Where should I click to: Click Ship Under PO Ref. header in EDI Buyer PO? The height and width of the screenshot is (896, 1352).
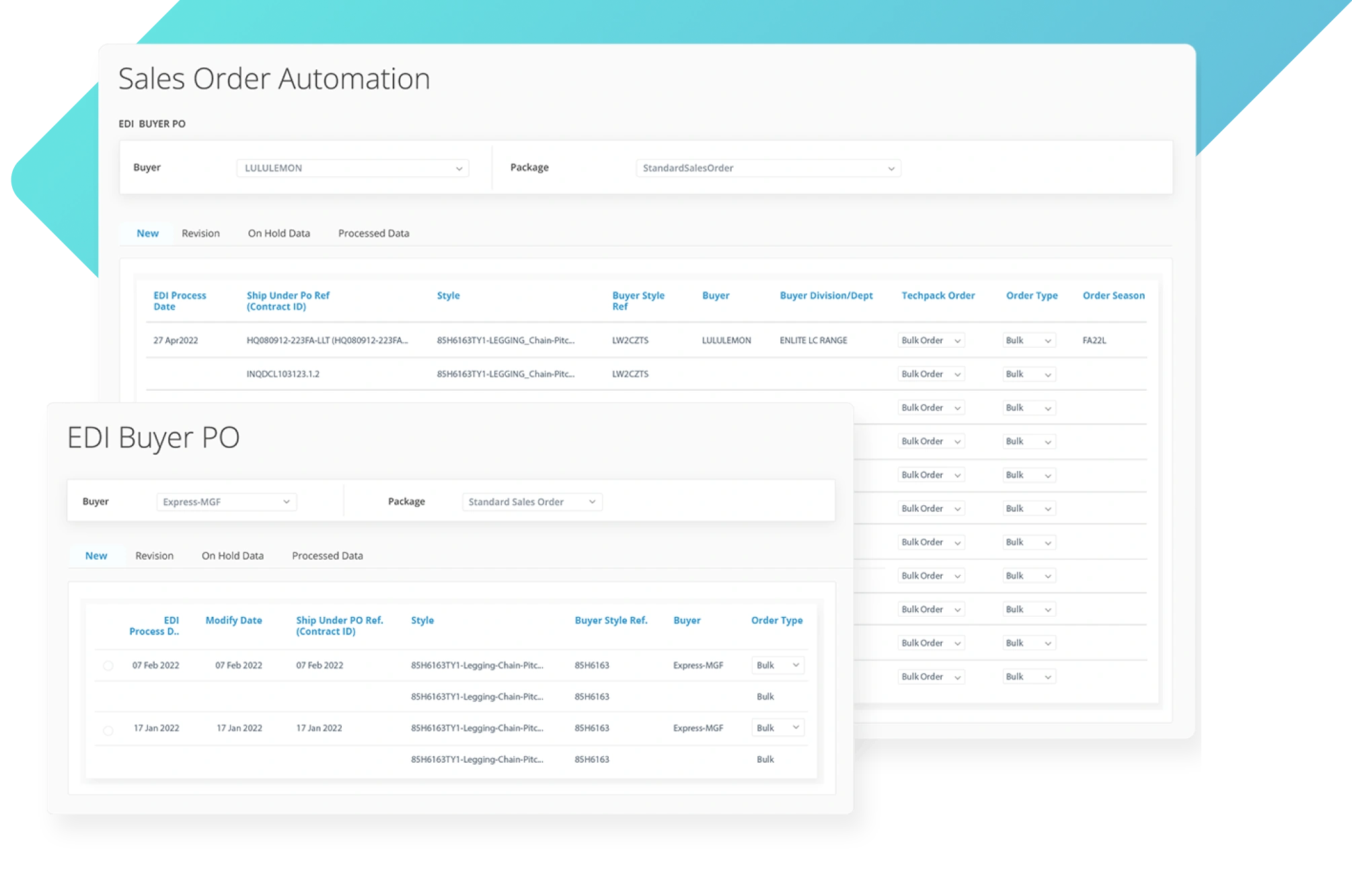339,626
